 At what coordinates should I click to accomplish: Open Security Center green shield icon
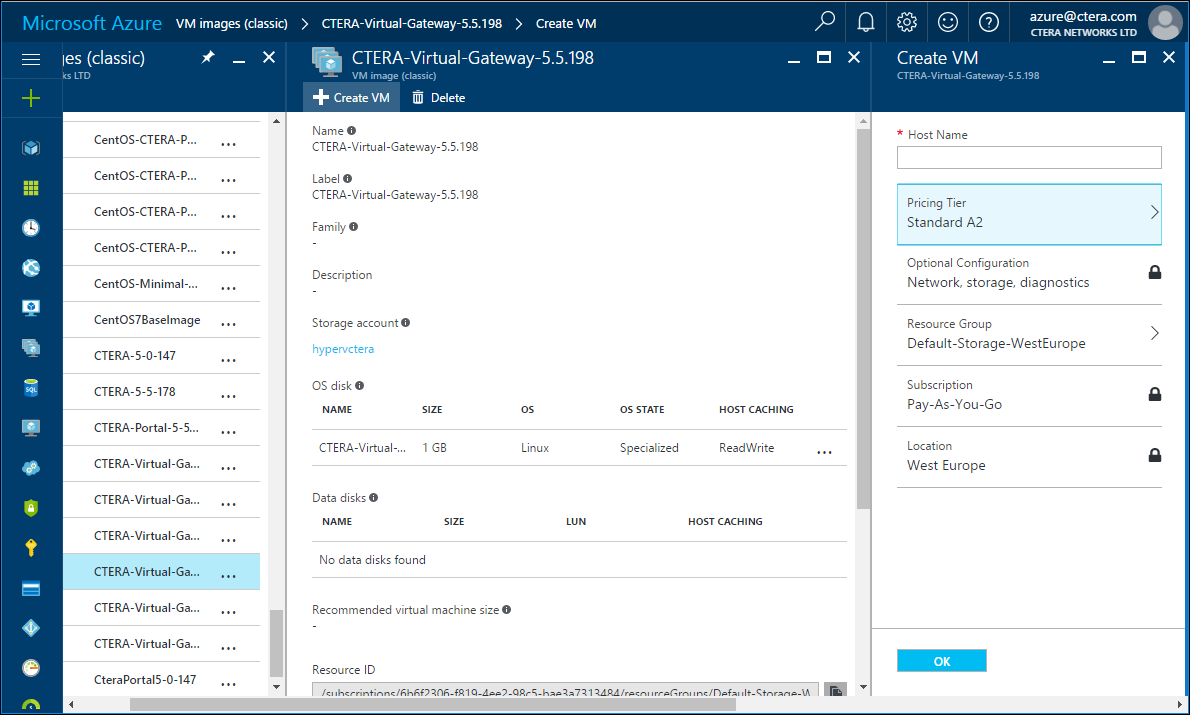click(x=31, y=508)
